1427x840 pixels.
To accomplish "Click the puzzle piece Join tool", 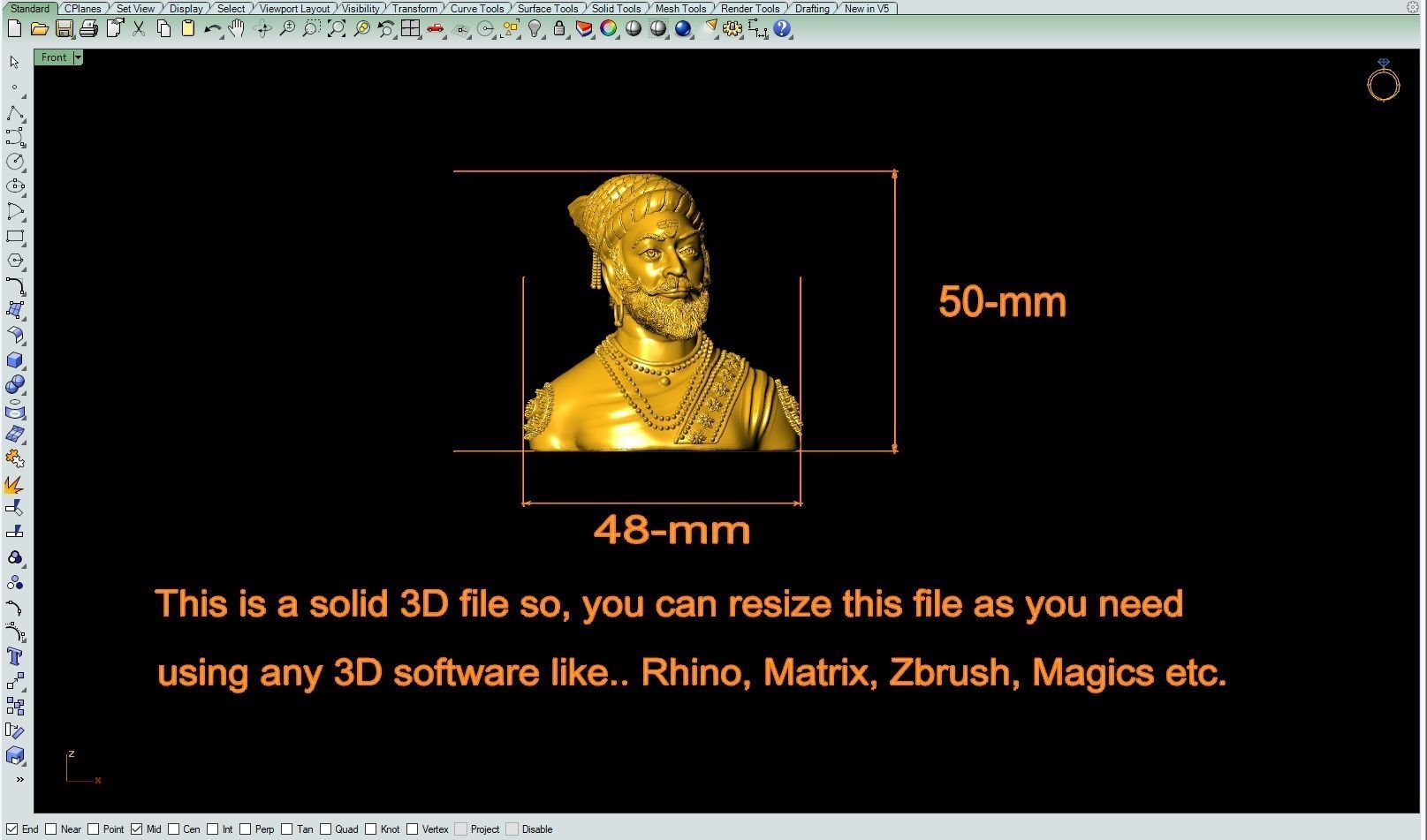I will pyautogui.click(x=15, y=459).
